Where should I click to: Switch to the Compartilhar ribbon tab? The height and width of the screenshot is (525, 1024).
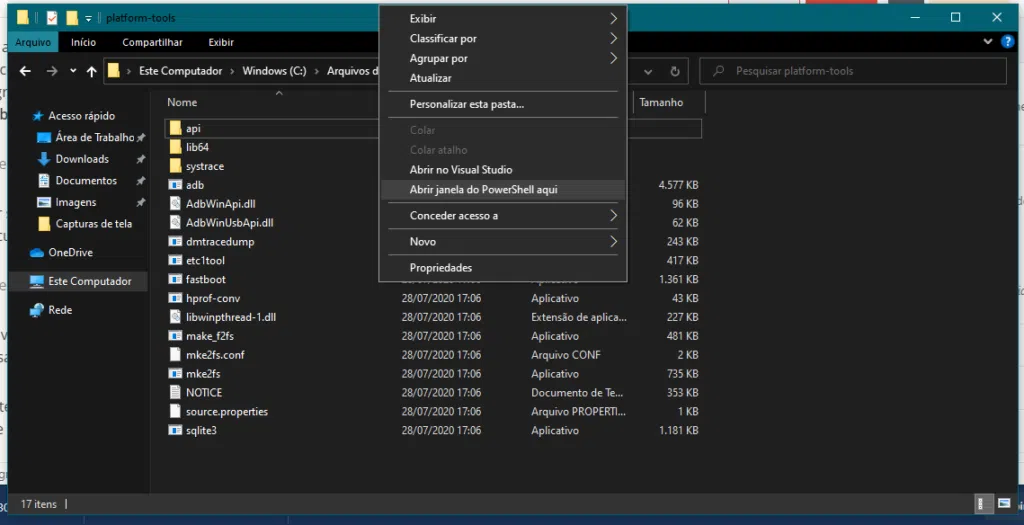point(152,42)
